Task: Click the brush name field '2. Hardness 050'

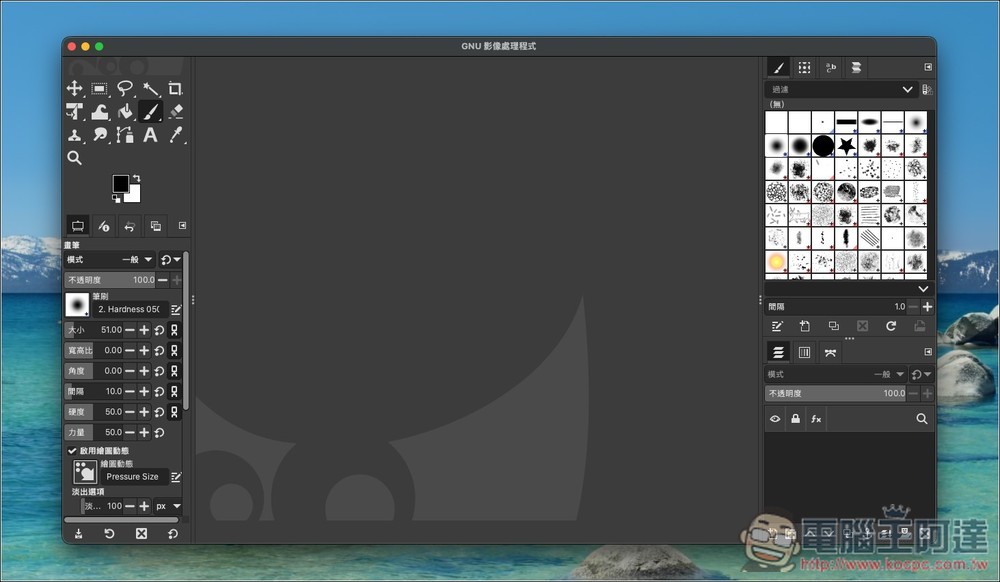Action: coord(129,309)
